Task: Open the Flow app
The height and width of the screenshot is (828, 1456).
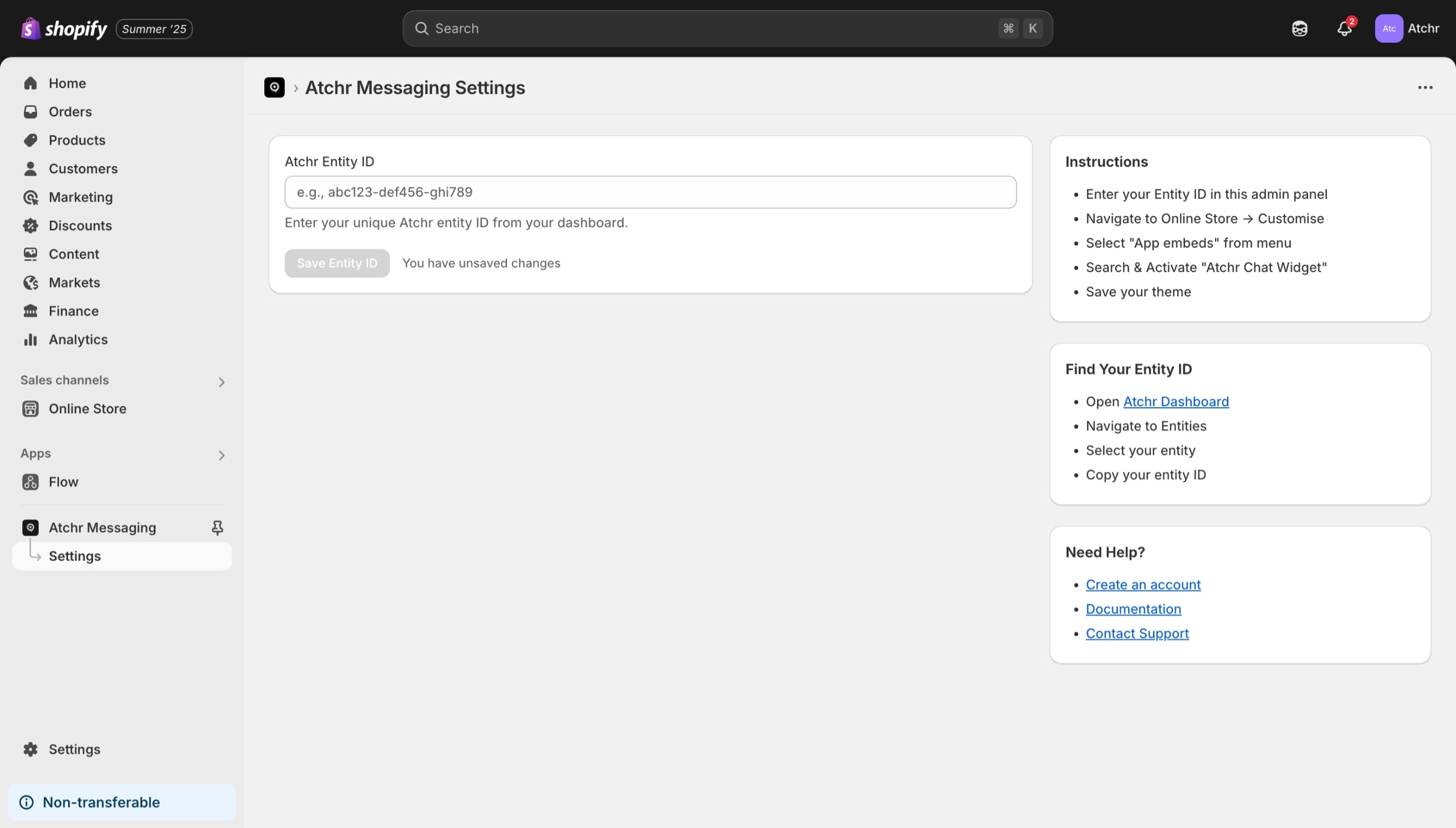Action: click(63, 481)
